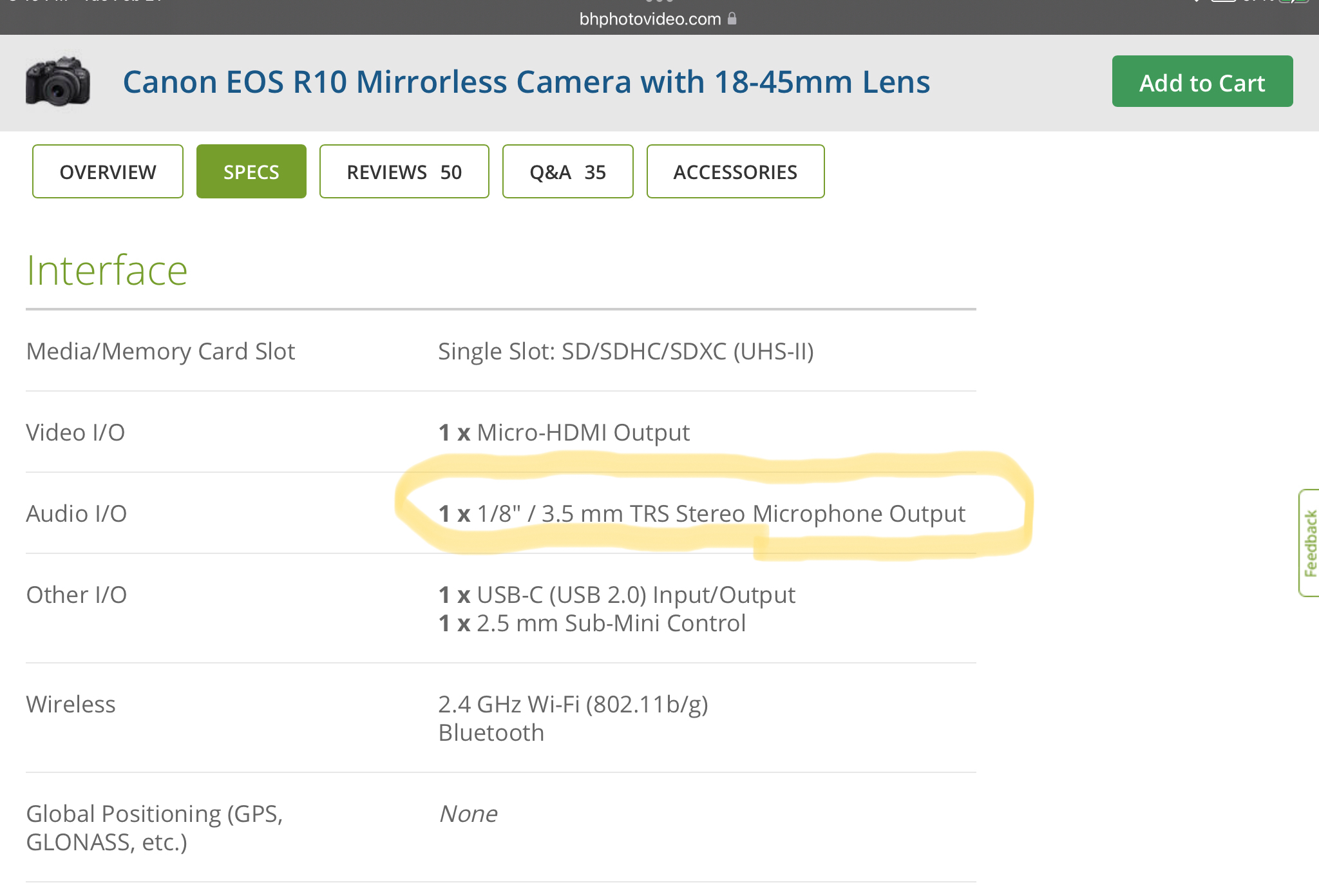Image resolution: width=1319 pixels, height=896 pixels.
Task: Click the 2.5 mm Sub-Mini Control entry
Action: coord(593,623)
